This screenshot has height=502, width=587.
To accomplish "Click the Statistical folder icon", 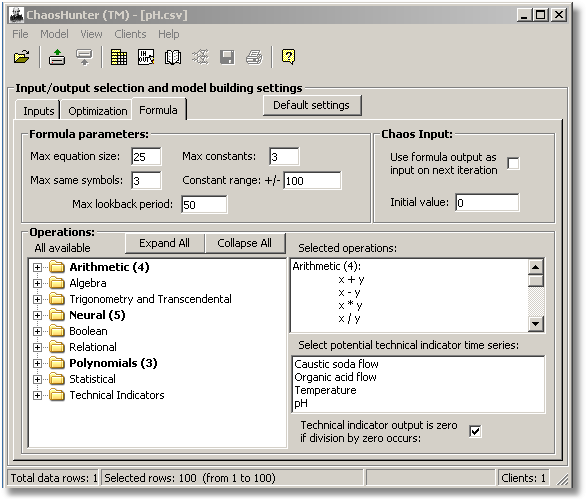I will 57,379.
